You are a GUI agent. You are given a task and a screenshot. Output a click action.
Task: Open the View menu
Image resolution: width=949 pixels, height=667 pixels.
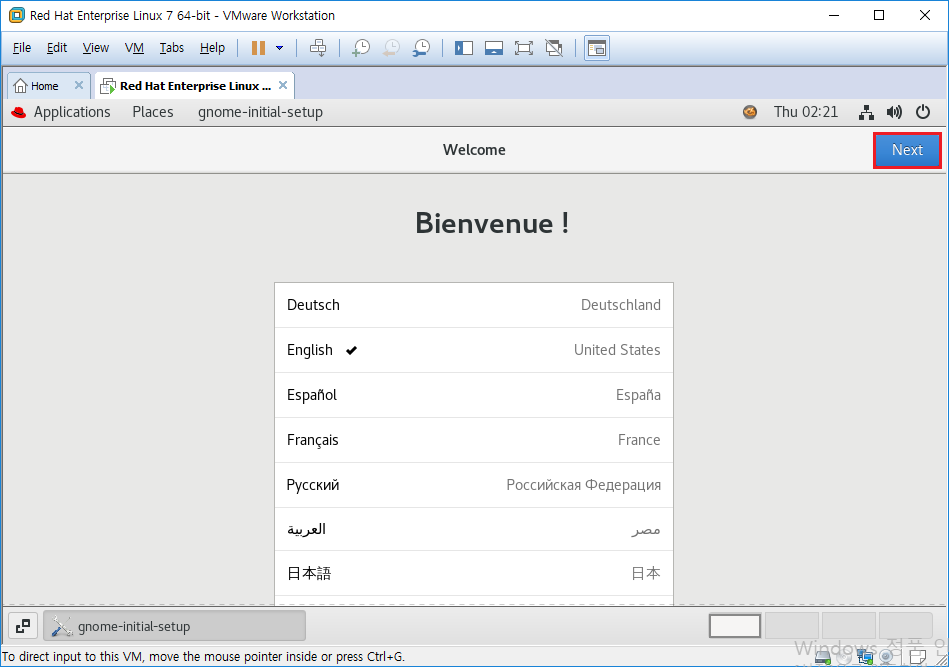coord(96,48)
